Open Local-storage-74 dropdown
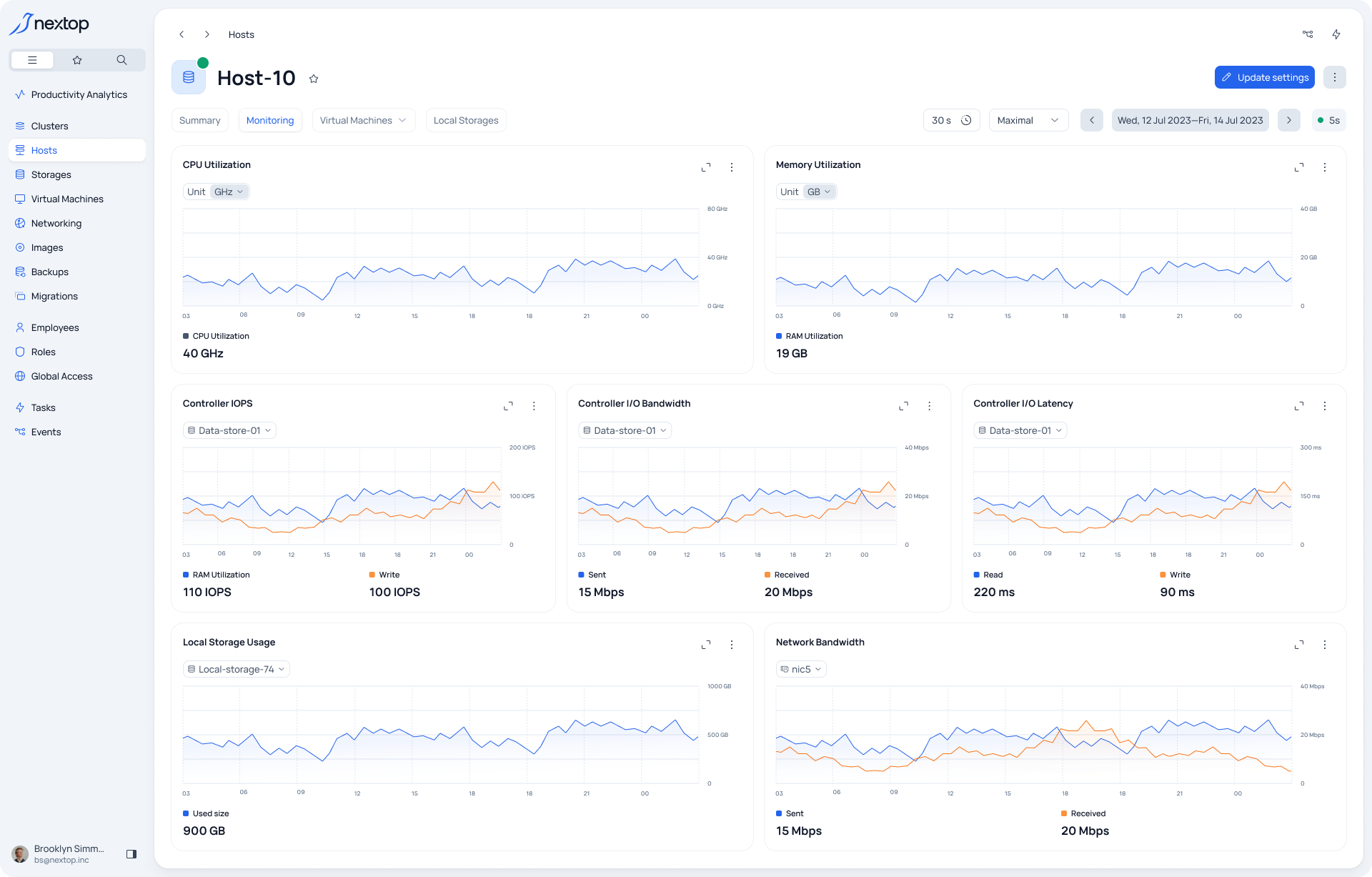The height and width of the screenshot is (877, 1372). pyautogui.click(x=236, y=669)
